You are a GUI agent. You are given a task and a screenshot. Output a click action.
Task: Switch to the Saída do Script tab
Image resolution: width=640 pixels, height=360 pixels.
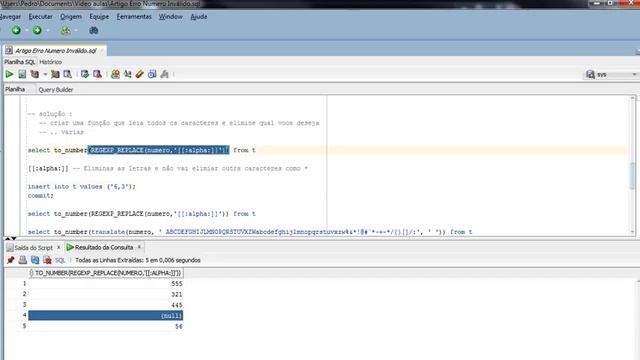(x=33, y=248)
